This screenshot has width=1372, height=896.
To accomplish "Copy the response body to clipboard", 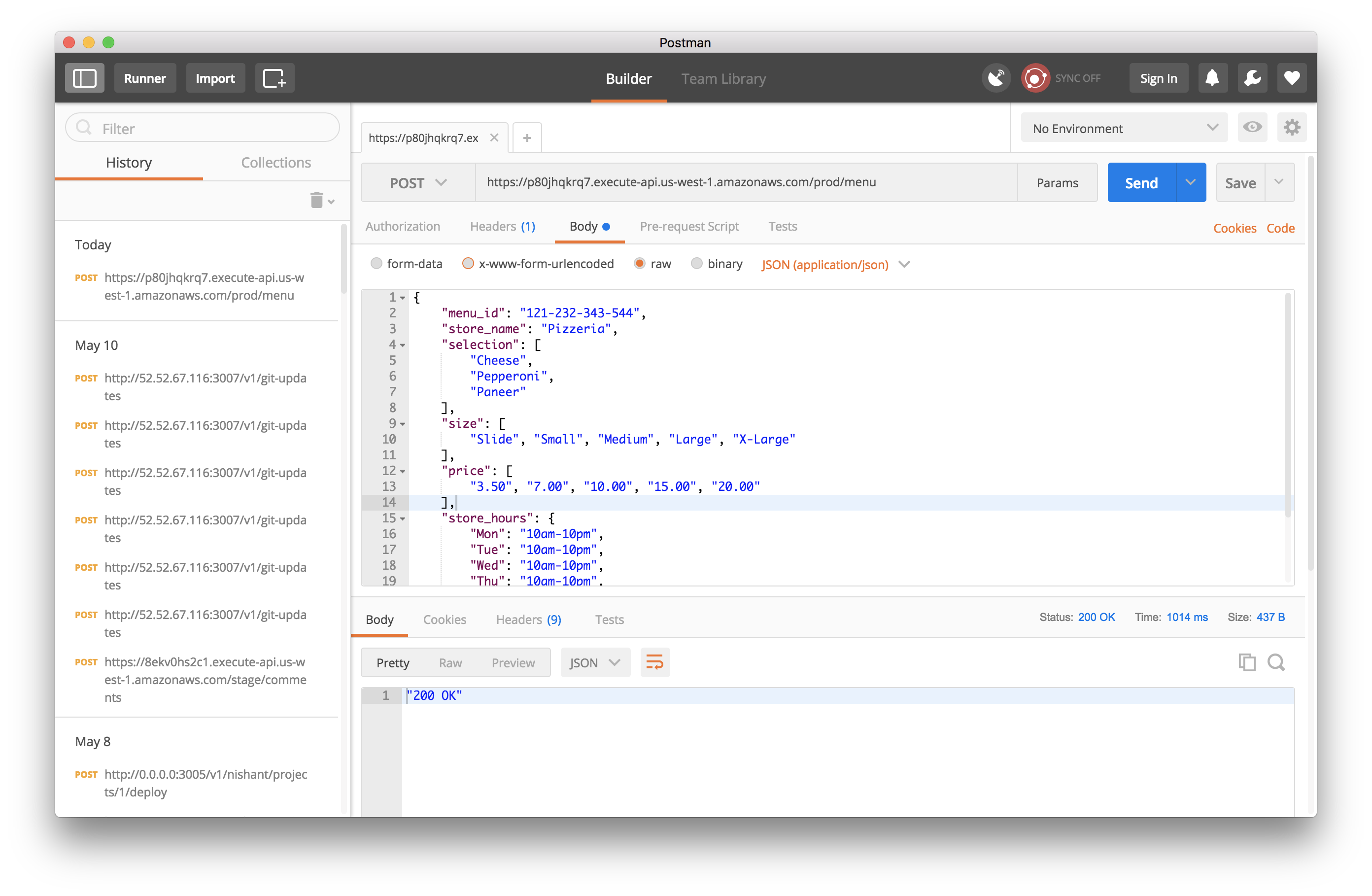I will 1246,662.
